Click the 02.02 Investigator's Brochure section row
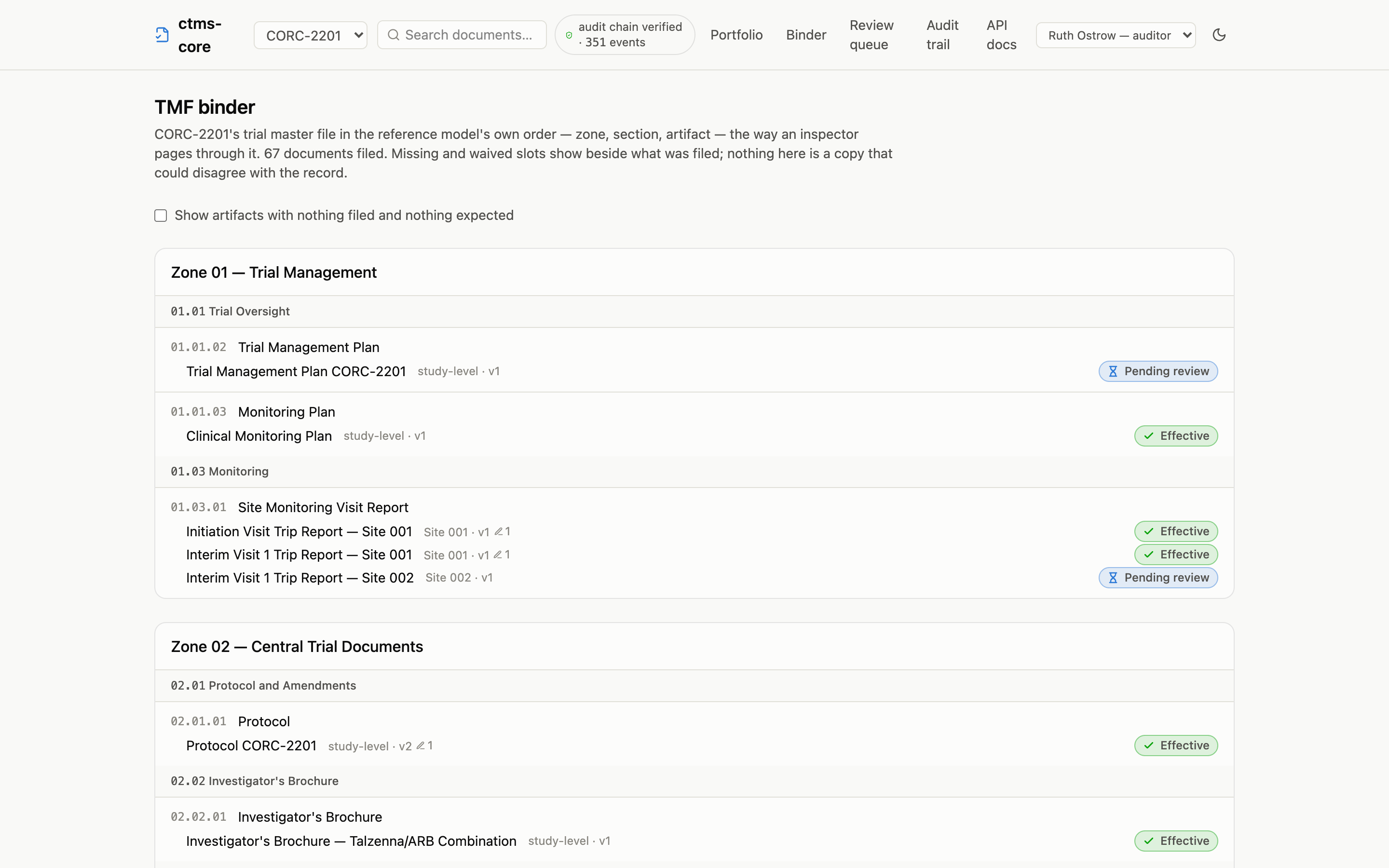1389x868 pixels. tap(694, 781)
